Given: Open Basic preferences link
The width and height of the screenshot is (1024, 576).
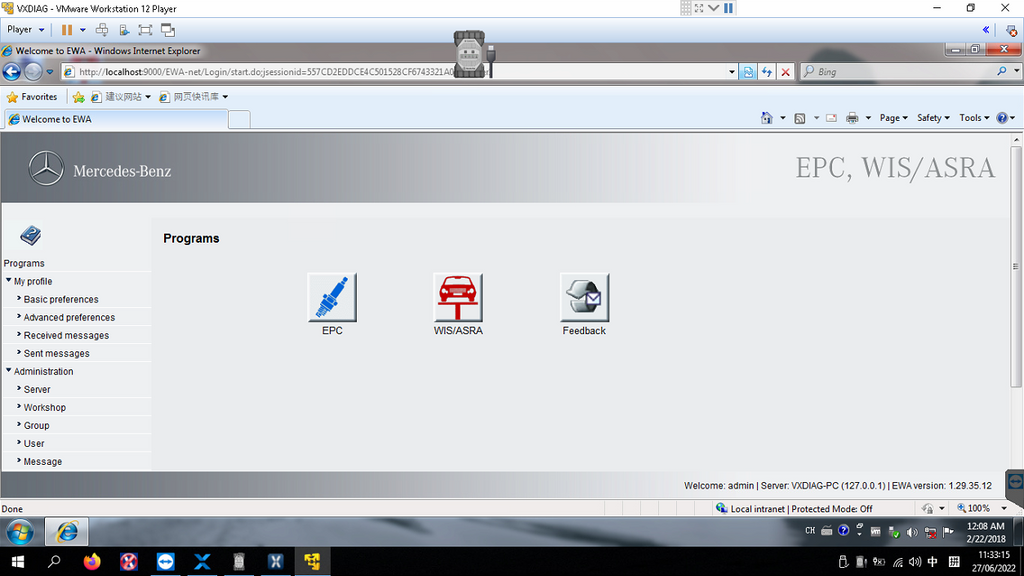Looking at the screenshot, I should click(61, 299).
